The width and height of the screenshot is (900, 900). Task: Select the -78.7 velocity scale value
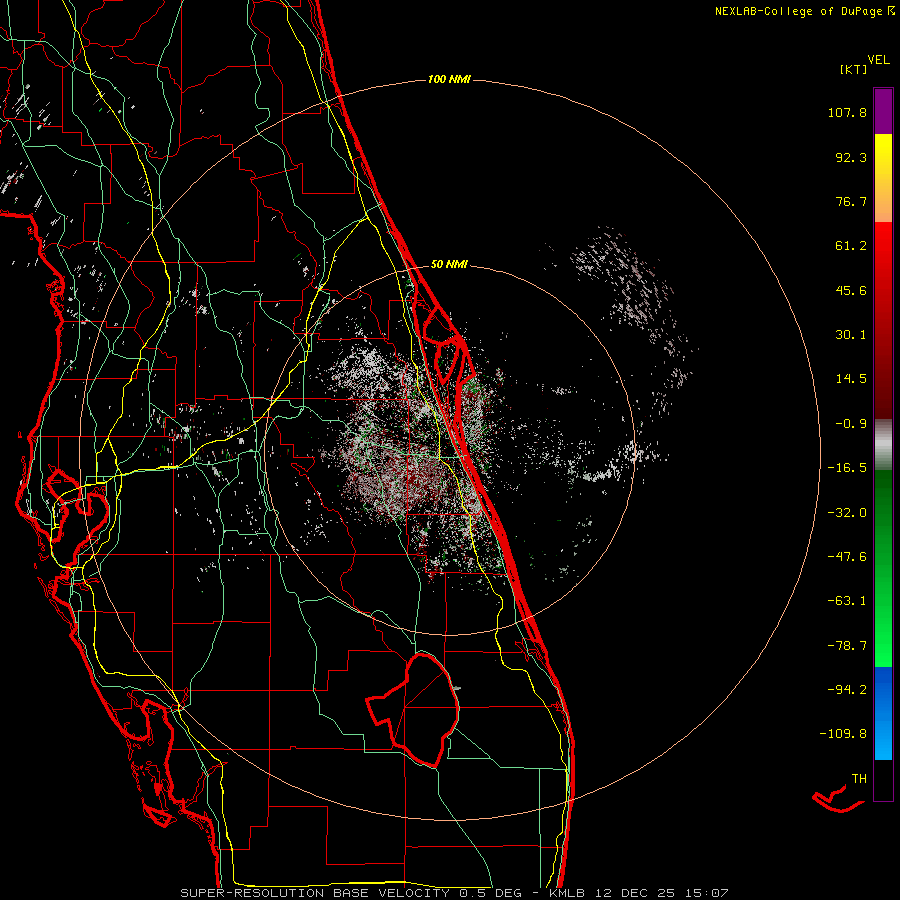847,646
